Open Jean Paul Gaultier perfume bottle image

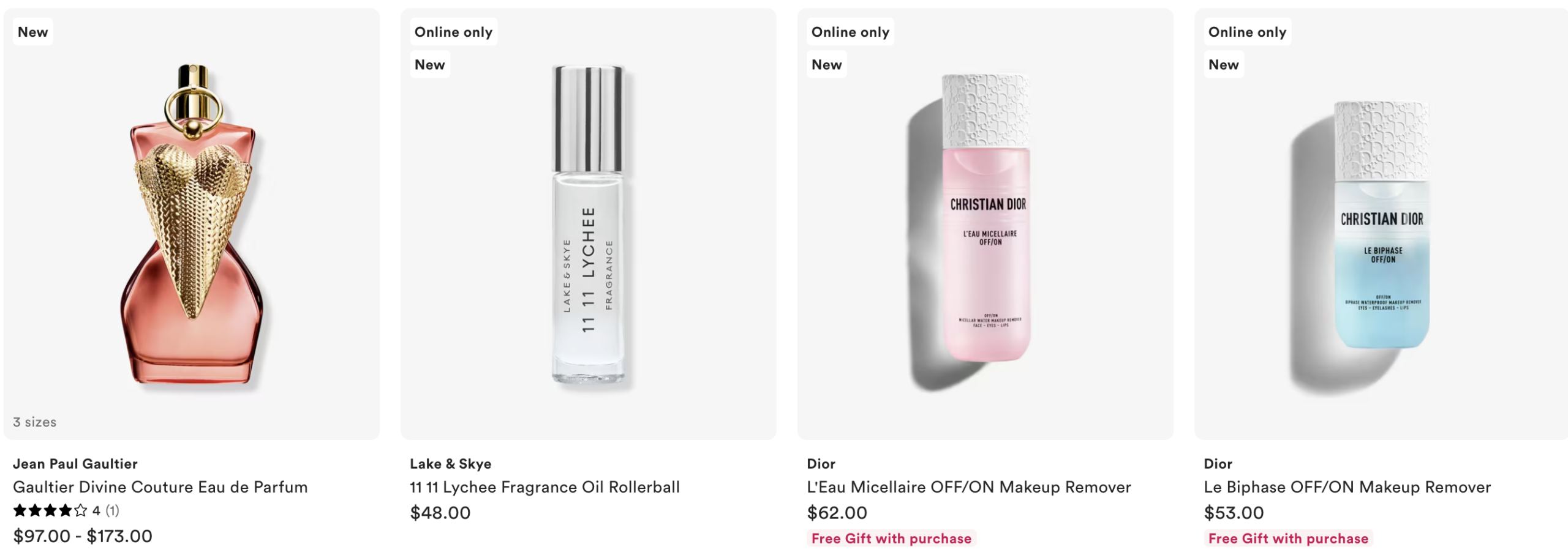coord(192,224)
